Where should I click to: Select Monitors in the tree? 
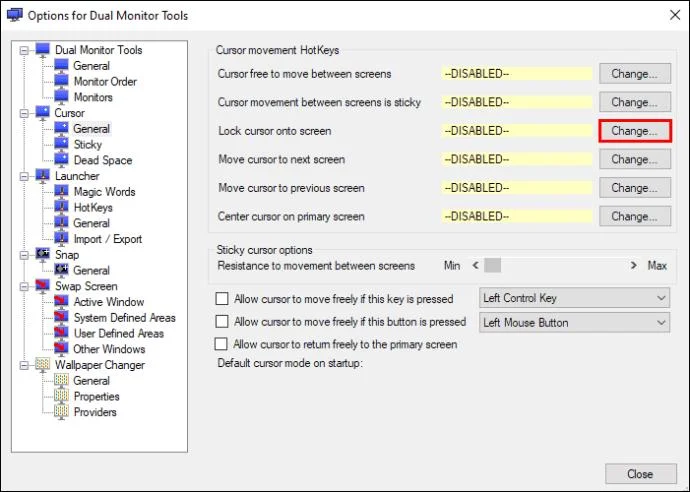93,97
